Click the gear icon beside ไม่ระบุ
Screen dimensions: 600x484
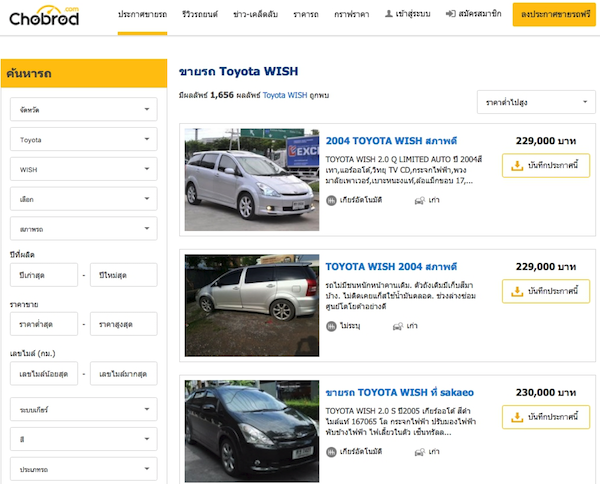pos(331,326)
